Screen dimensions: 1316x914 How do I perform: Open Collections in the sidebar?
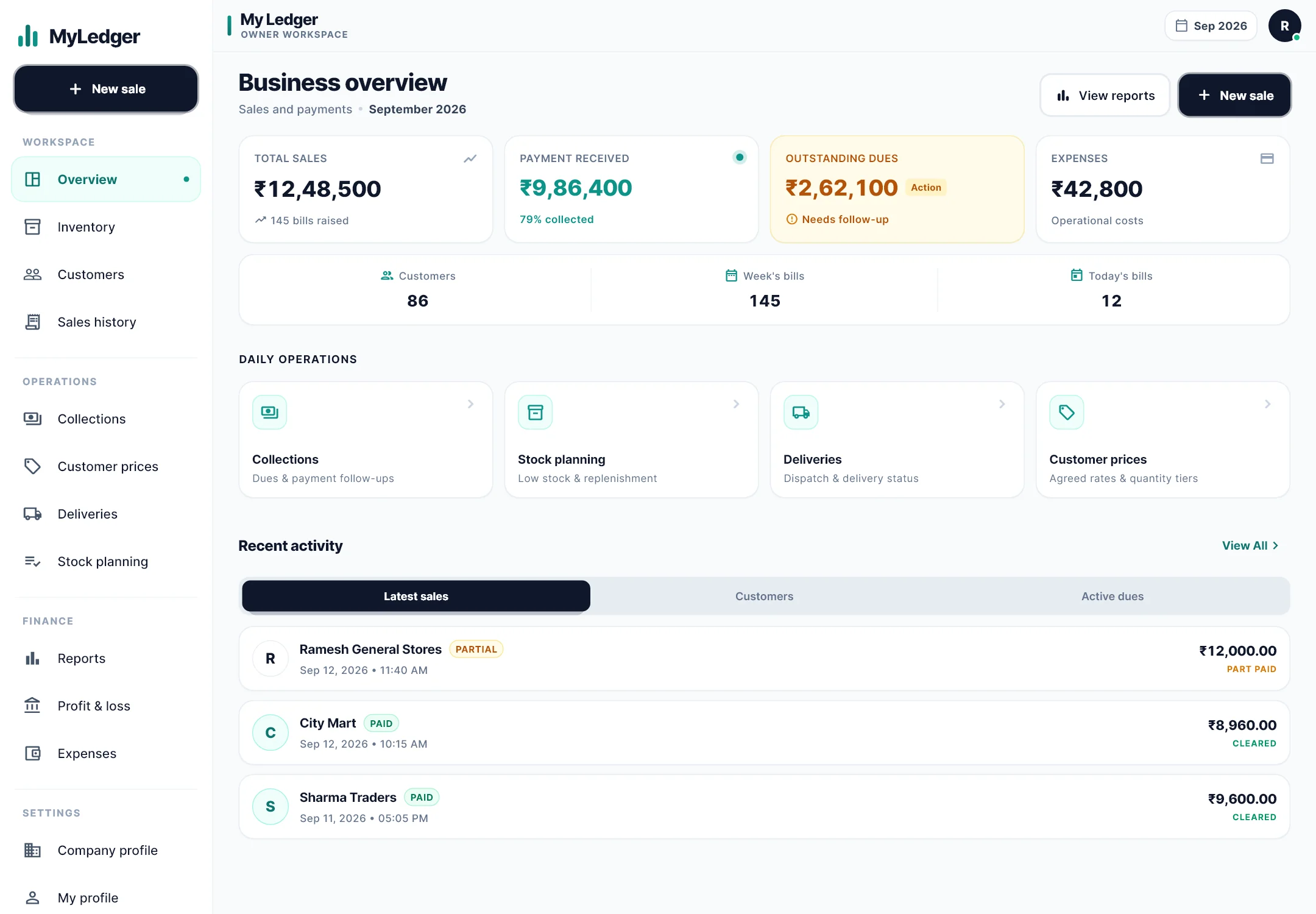point(105,419)
